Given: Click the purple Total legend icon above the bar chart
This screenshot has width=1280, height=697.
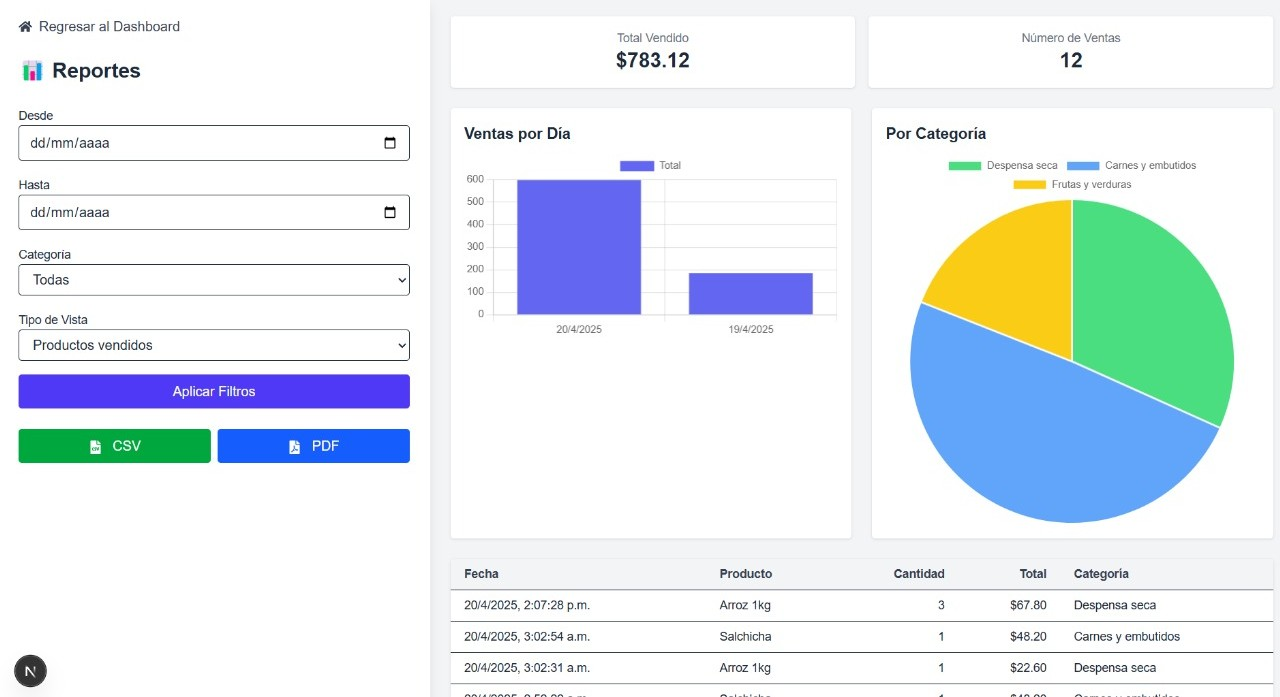Looking at the screenshot, I should pyautogui.click(x=636, y=165).
